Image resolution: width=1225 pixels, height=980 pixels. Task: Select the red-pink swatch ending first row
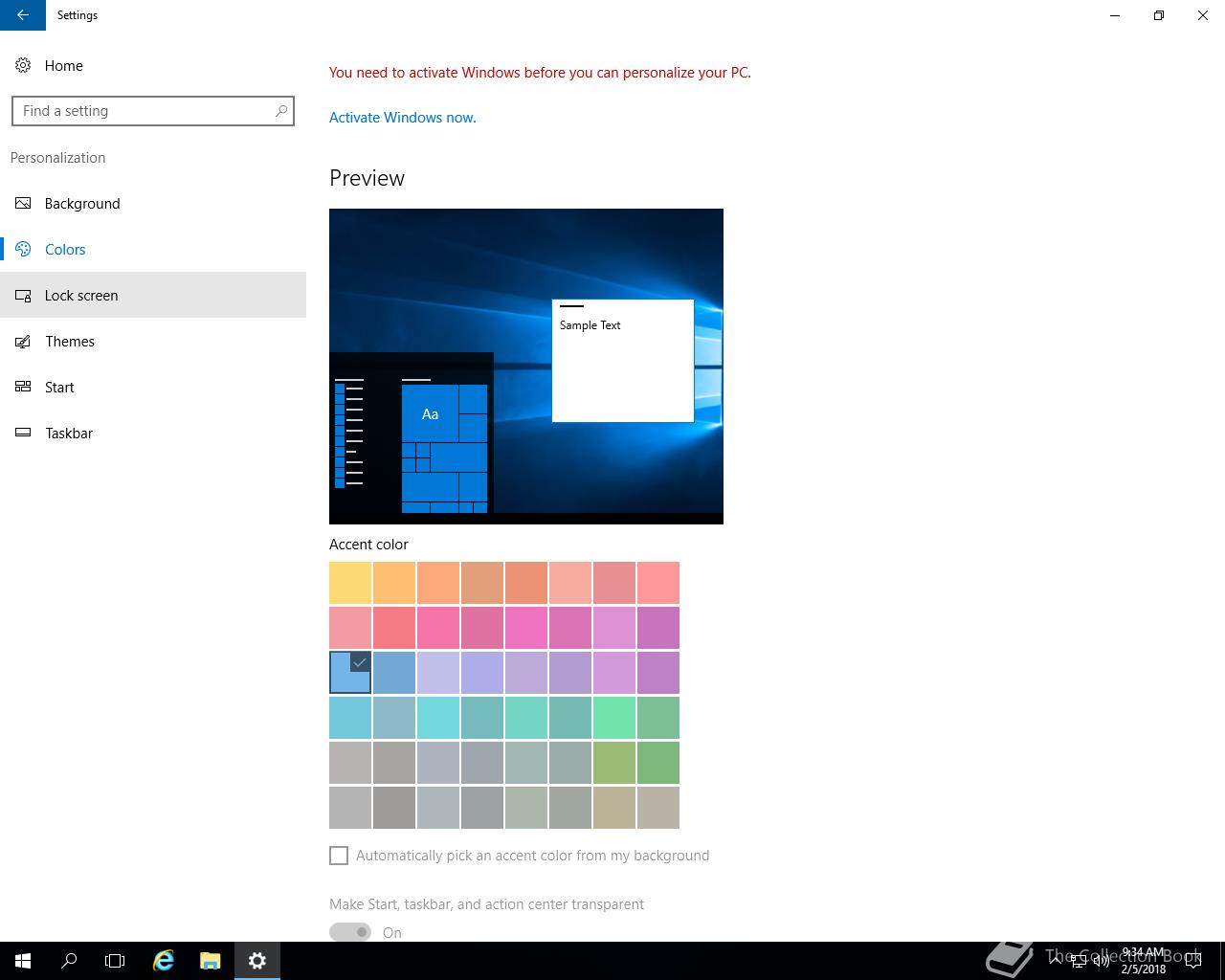(x=658, y=583)
